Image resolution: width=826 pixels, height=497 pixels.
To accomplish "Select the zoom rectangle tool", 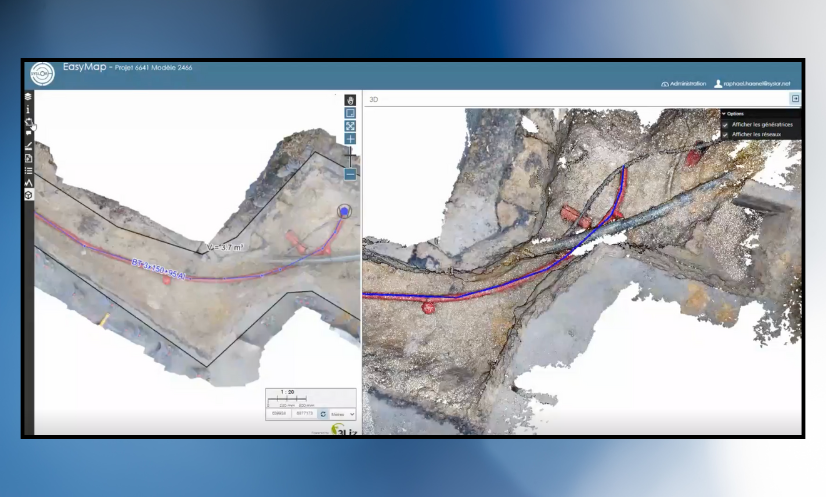I will point(351,113).
